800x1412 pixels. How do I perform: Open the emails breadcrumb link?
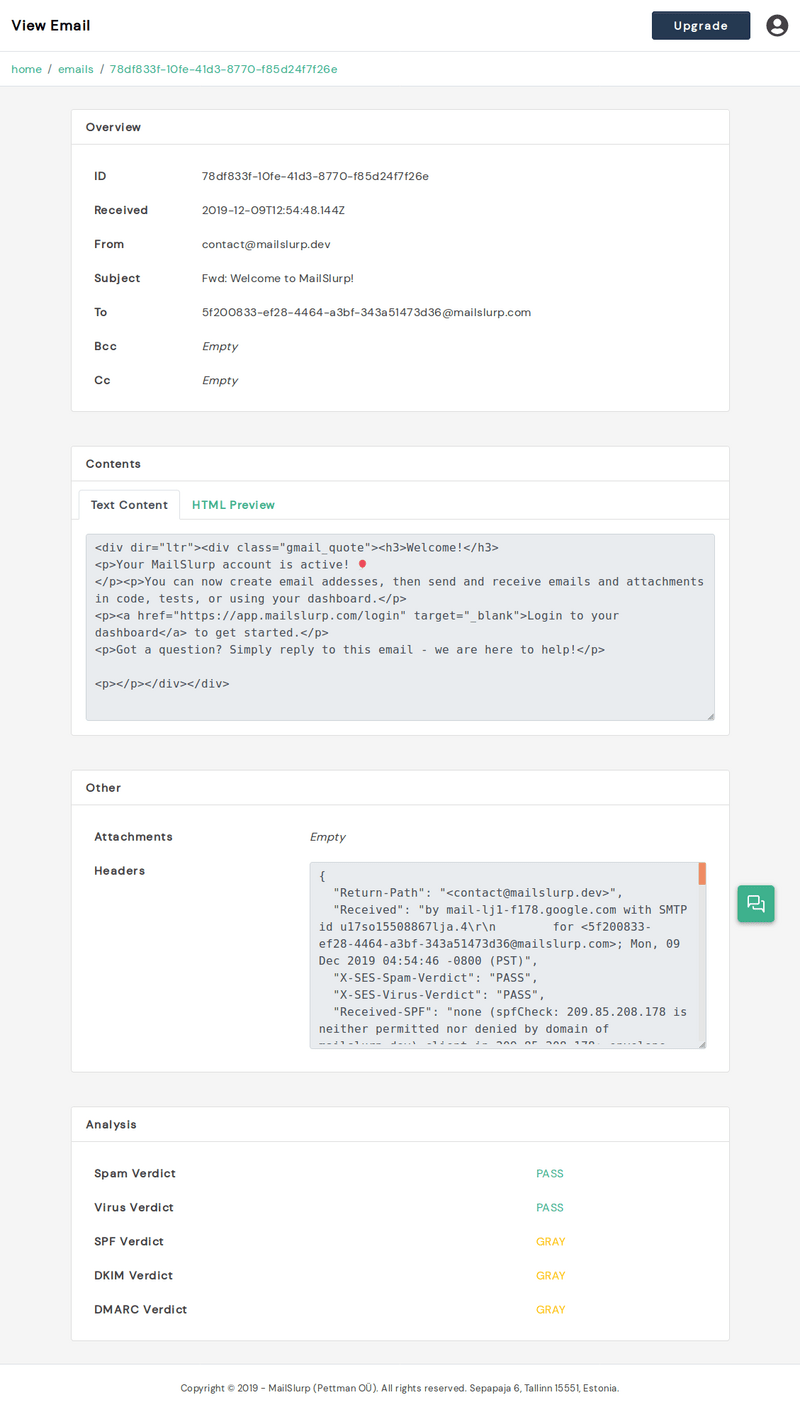(x=76, y=69)
